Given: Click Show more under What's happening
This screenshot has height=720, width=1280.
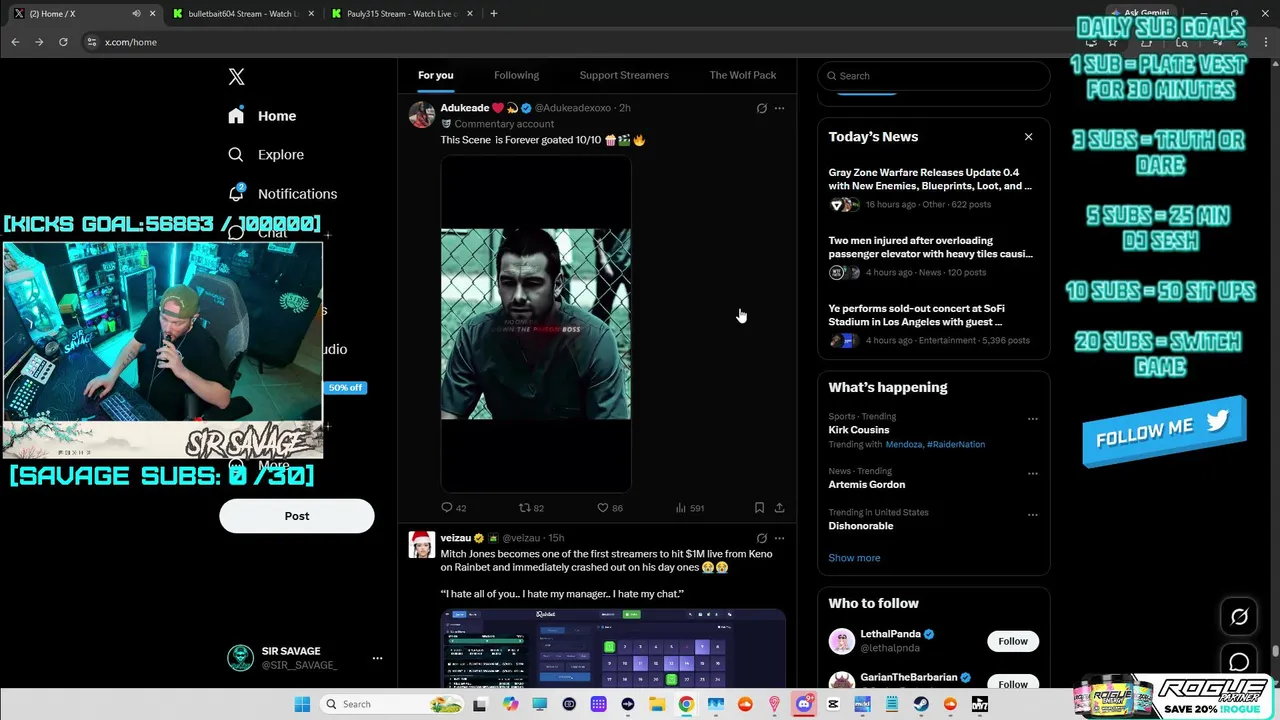Looking at the screenshot, I should click(x=854, y=558).
